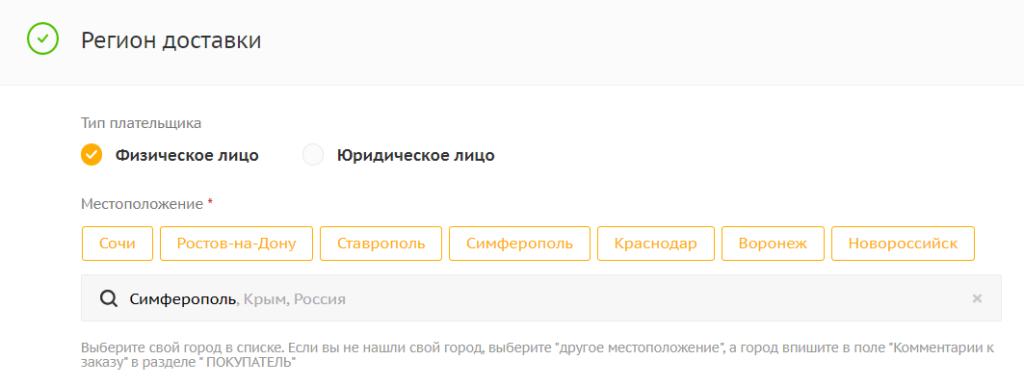This screenshot has width=1024, height=386.
Task: Select the Юридическое лицо radio button
Action: pos(313,155)
